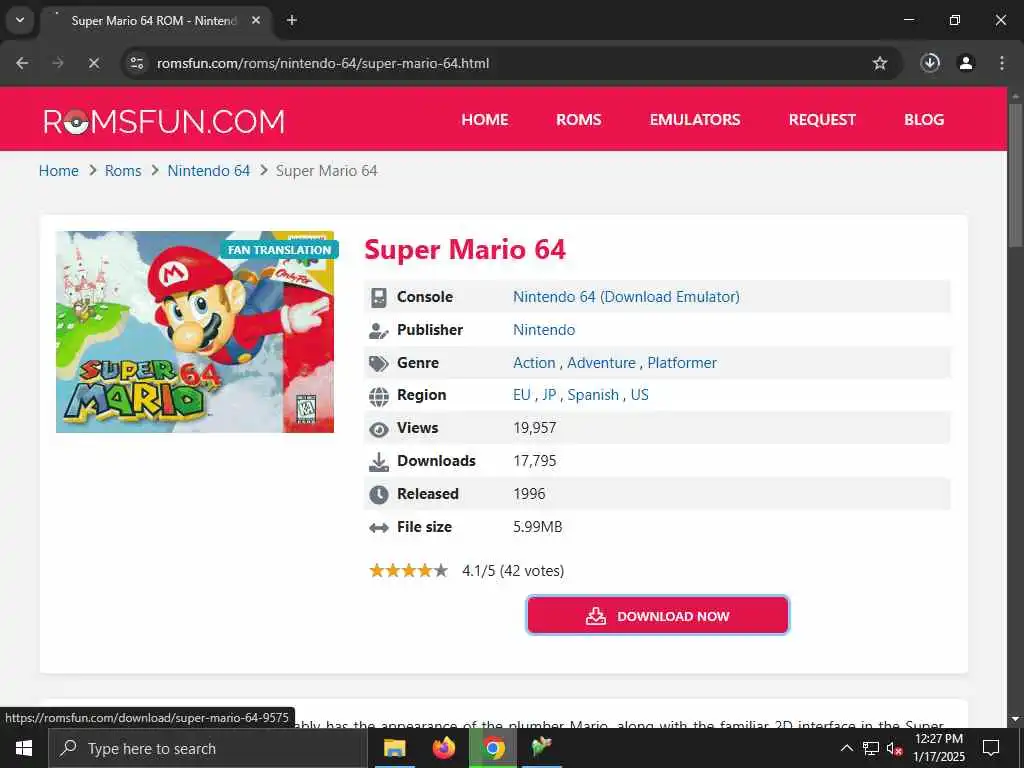The image size is (1024, 768).
Task: Open the Platformer genre link
Action: (x=682, y=362)
